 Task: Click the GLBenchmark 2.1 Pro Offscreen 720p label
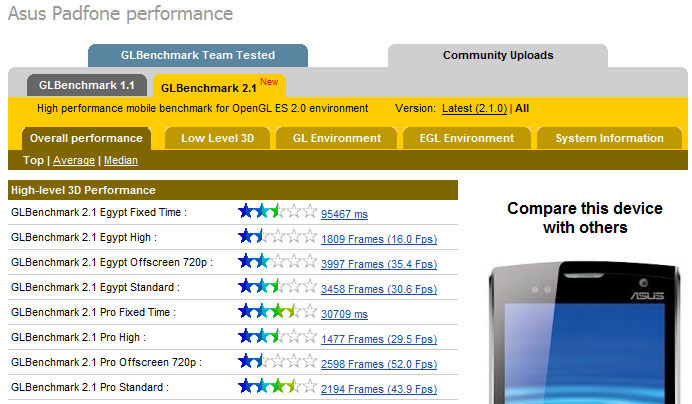point(106,362)
